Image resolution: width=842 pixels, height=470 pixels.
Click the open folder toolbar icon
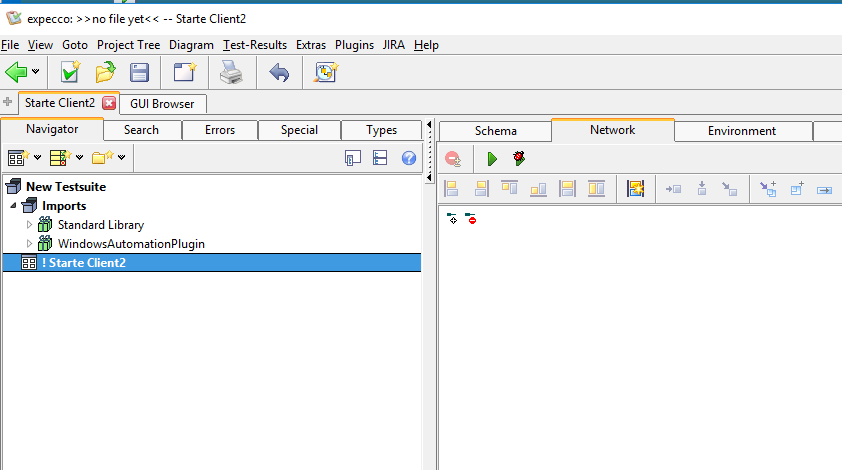point(105,72)
